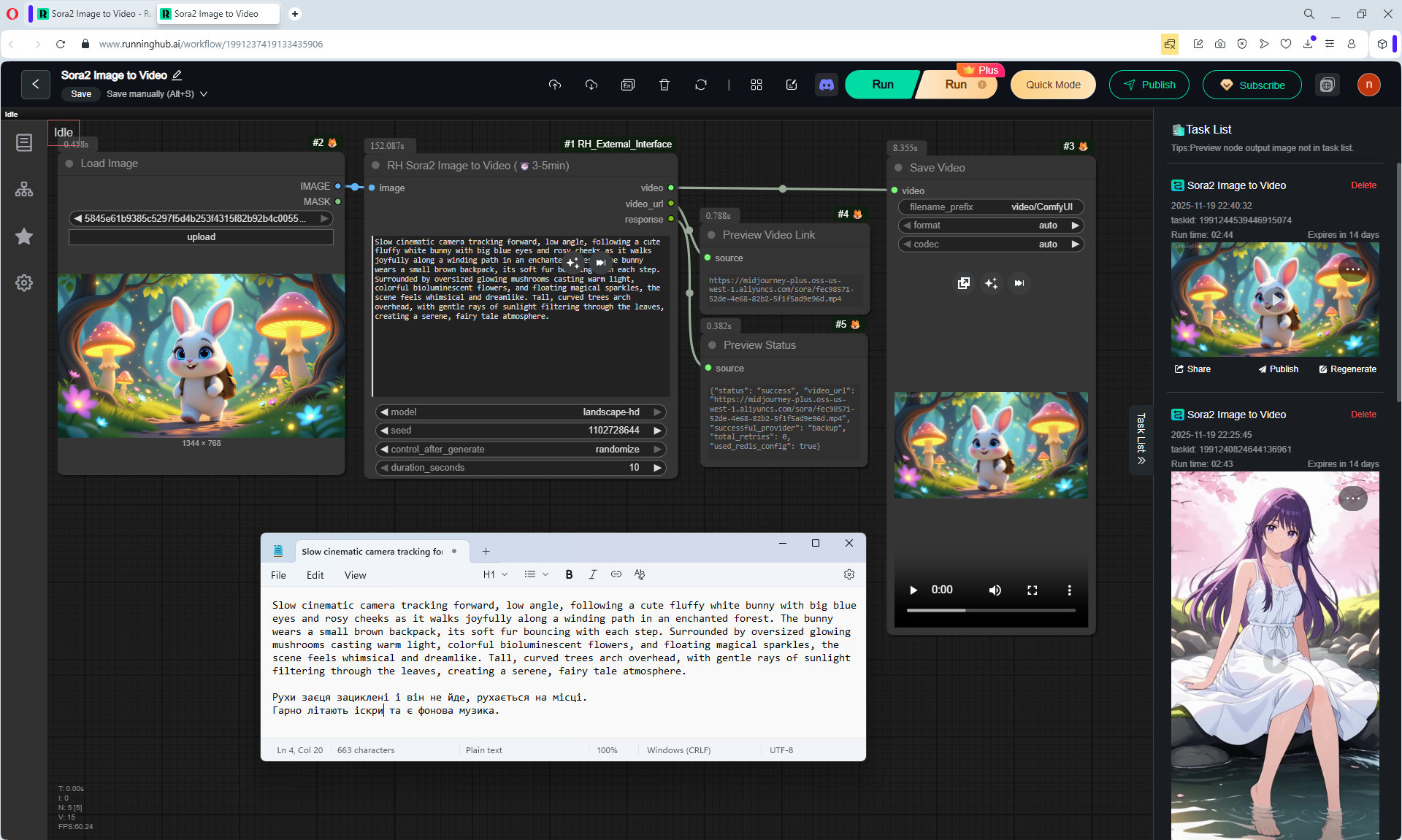
Task: Click the cloud download icon
Action: click(x=591, y=85)
